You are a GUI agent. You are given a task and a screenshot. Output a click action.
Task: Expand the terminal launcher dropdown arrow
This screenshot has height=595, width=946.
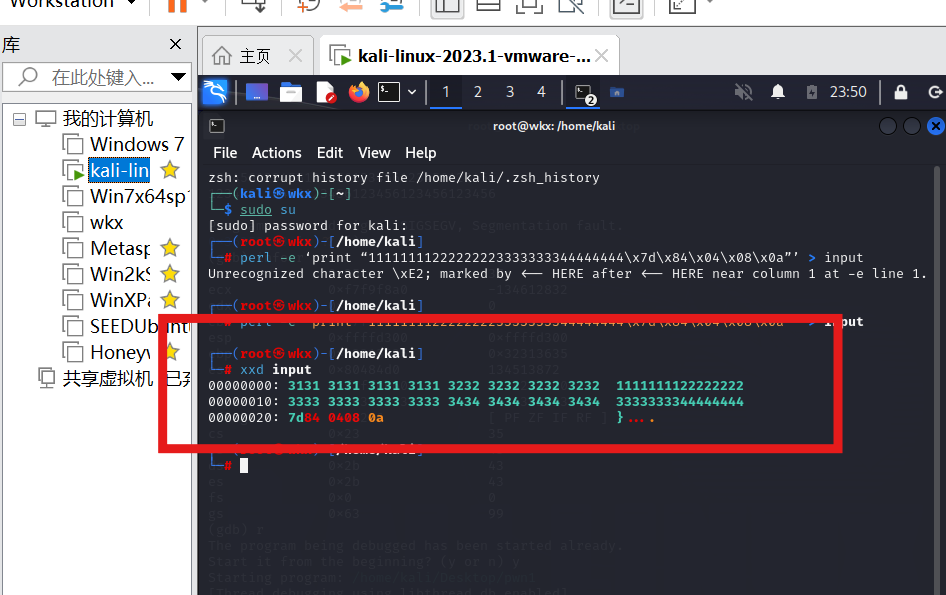coord(412,92)
